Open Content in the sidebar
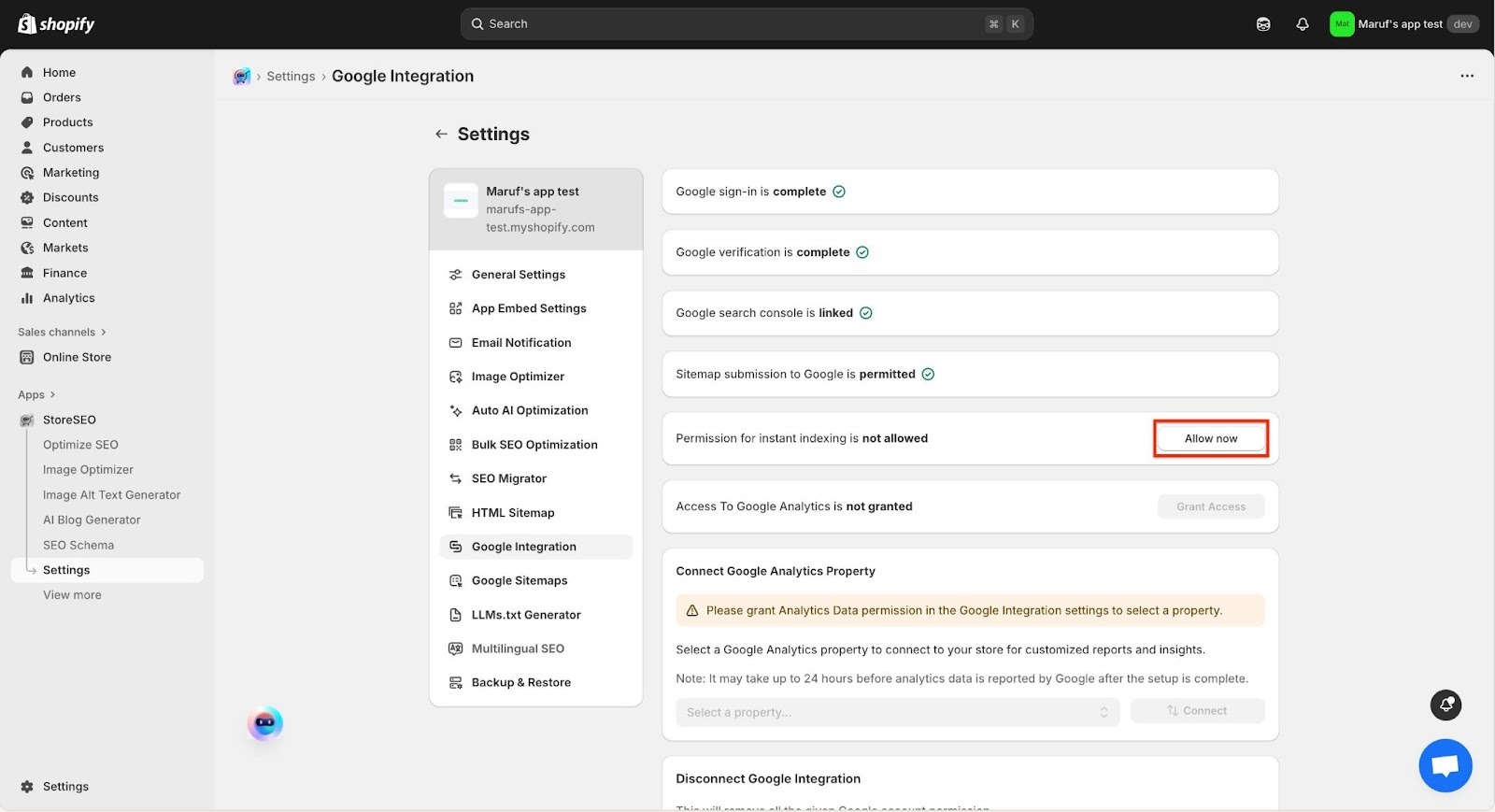 [x=65, y=222]
